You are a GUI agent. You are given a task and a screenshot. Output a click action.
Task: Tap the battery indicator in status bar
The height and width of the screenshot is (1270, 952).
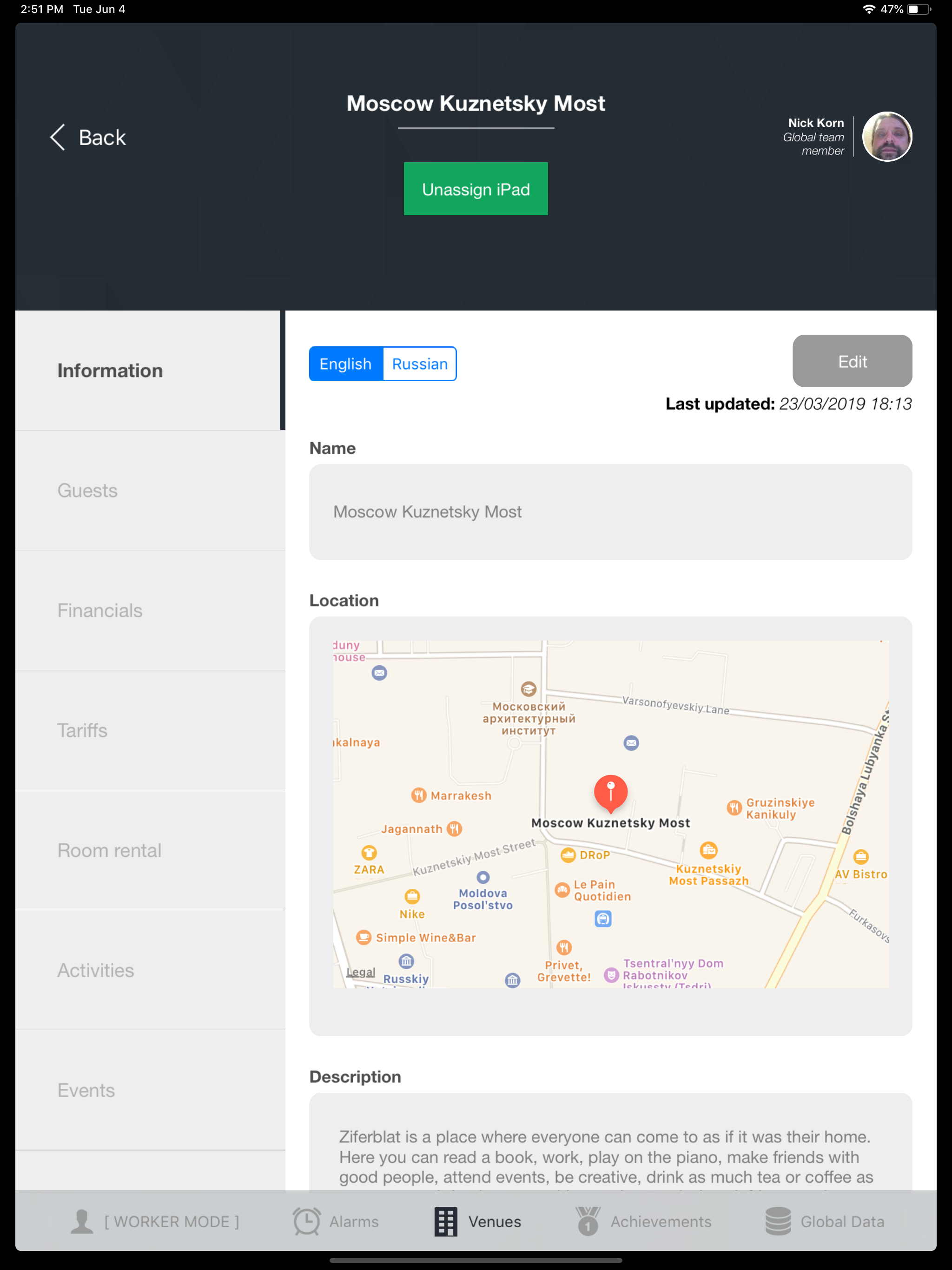click(x=919, y=9)
